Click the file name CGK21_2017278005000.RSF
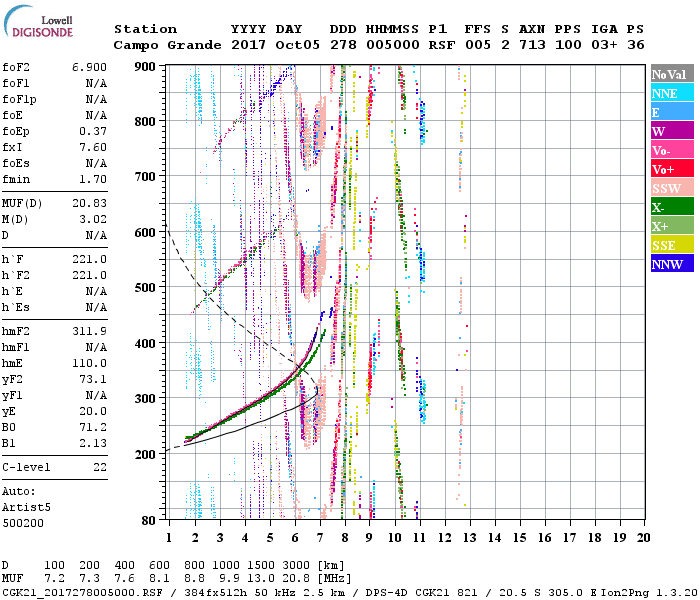Image resolution: width=700 pixels, height=600 pixels. tap(82, 593)
